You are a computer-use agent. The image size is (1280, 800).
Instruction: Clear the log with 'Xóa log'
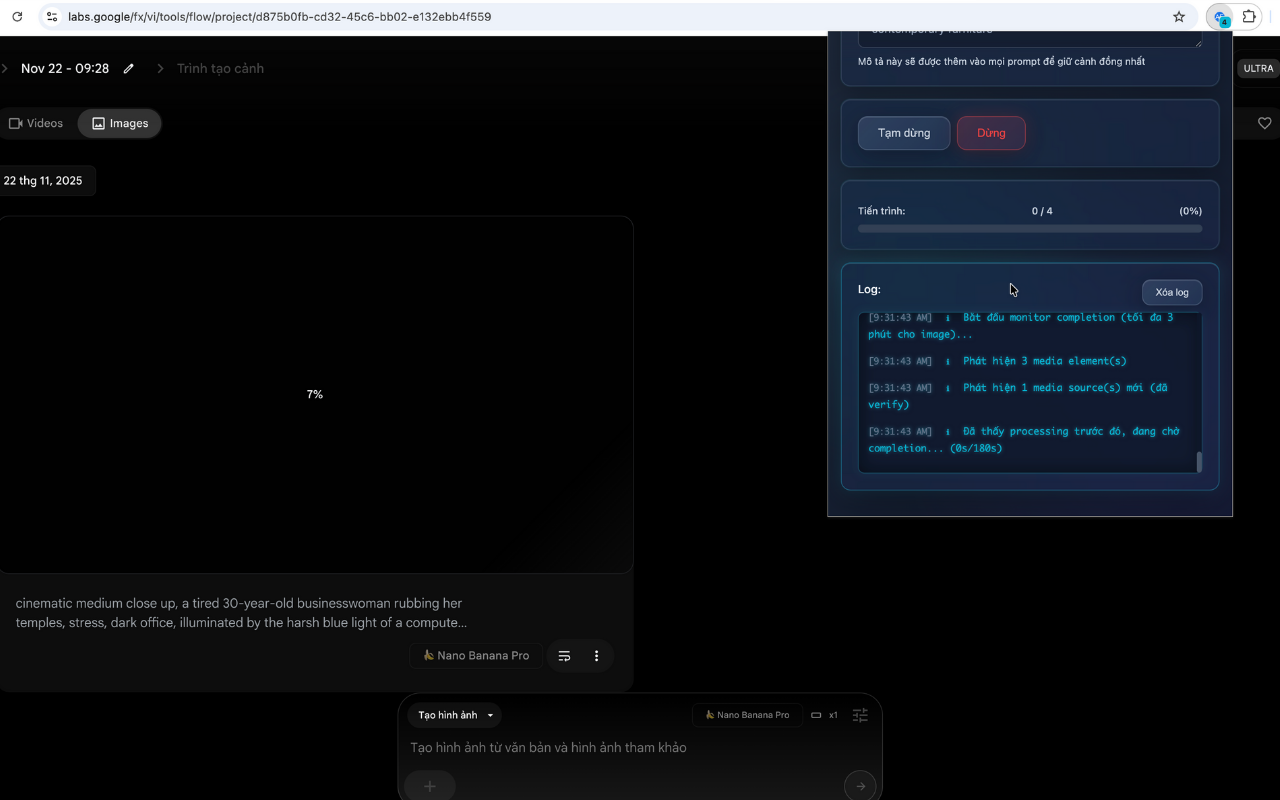(x=1172, y=292)
